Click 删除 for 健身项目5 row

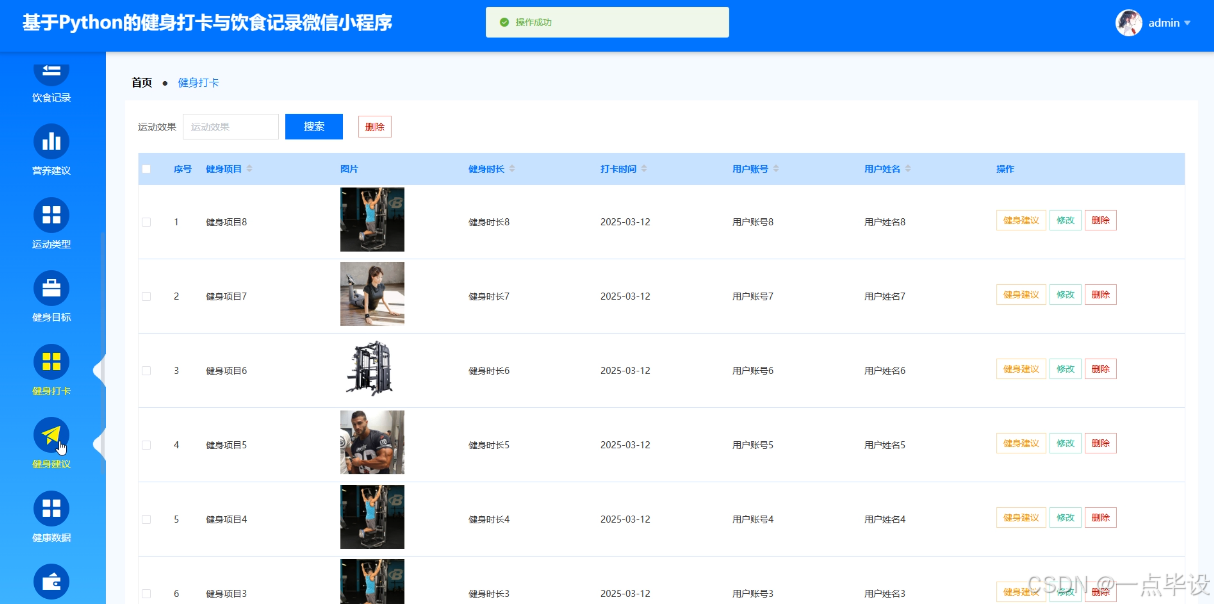point(1101,443)
